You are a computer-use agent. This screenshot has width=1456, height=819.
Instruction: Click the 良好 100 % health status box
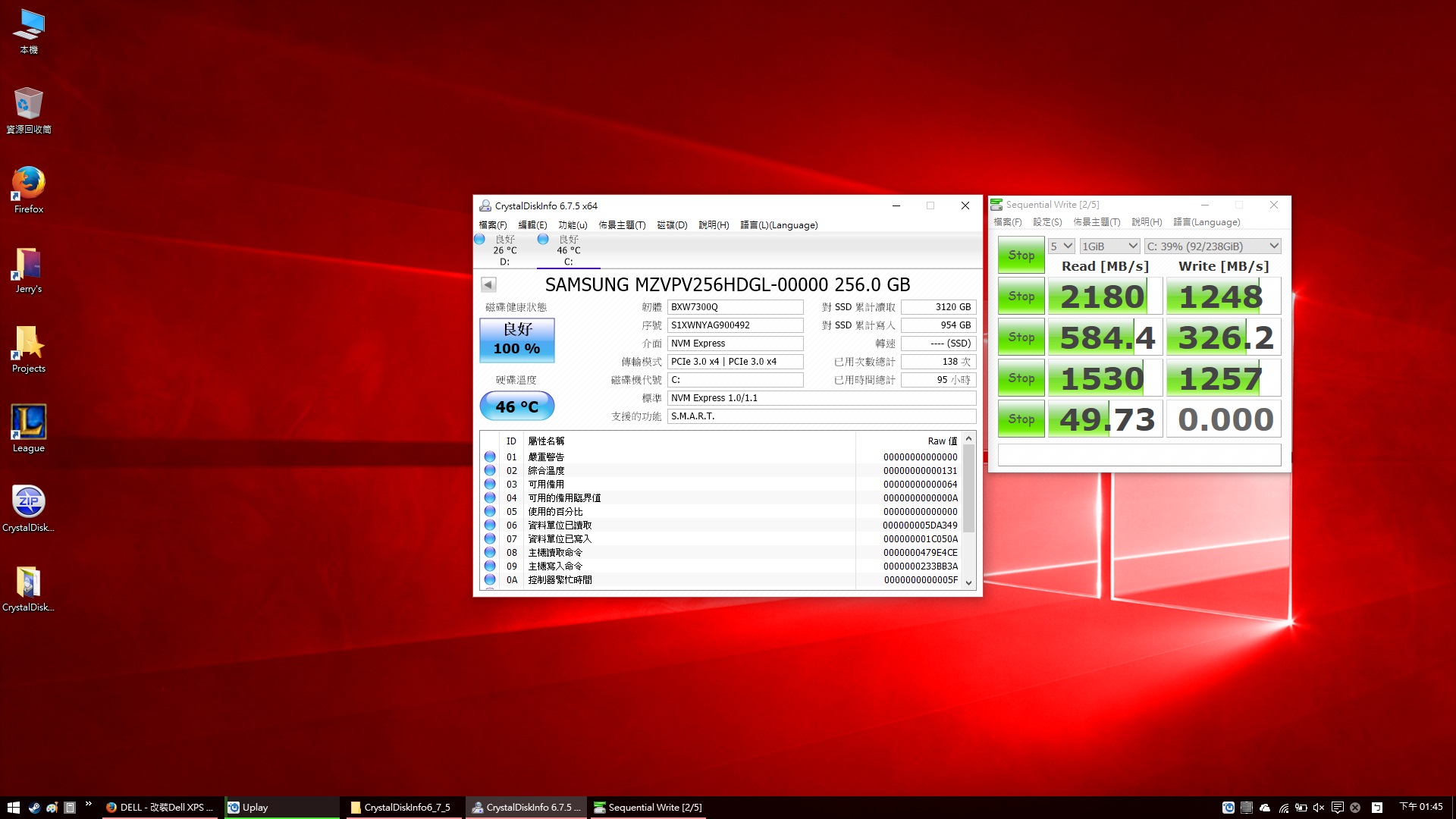coord(517,340)
